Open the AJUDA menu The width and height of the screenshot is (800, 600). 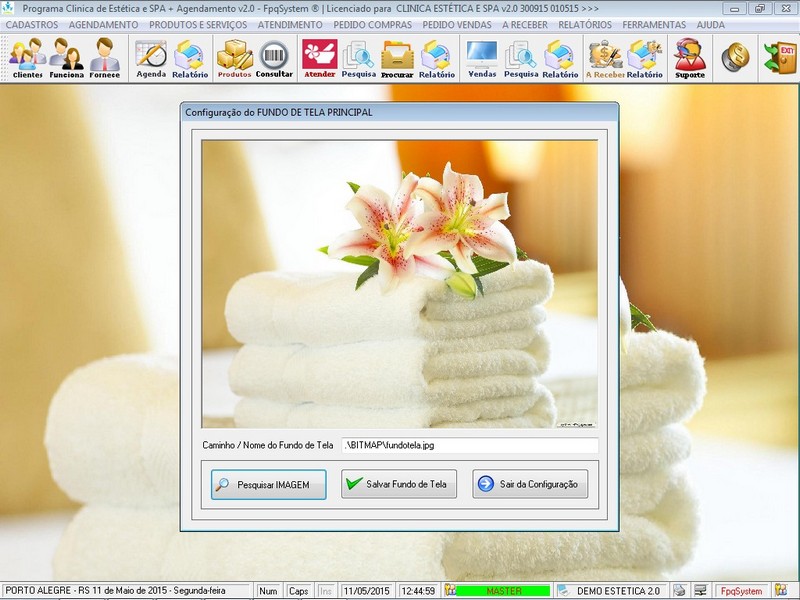click(711, 24)
